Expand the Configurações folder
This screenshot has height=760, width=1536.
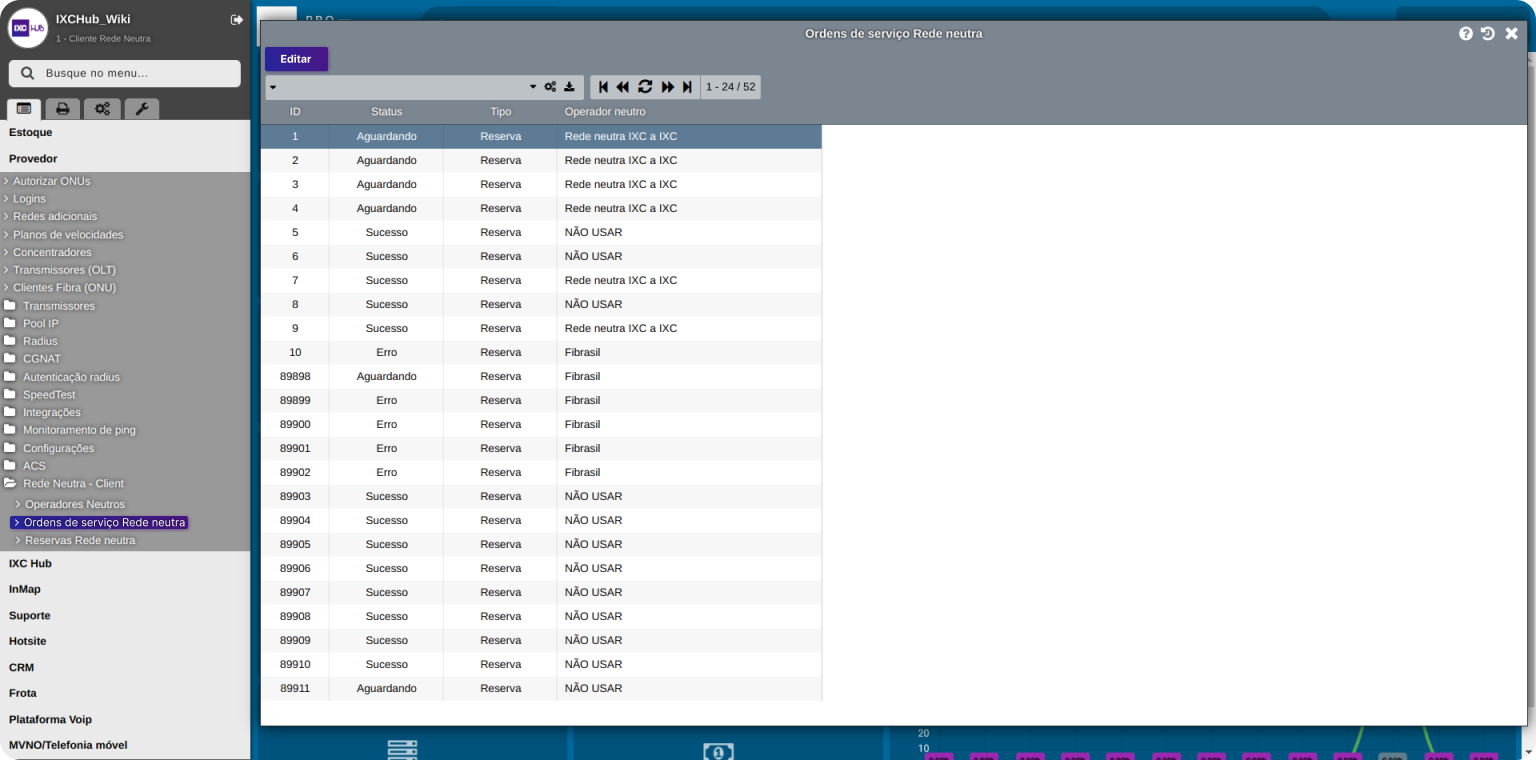point(58,448)
